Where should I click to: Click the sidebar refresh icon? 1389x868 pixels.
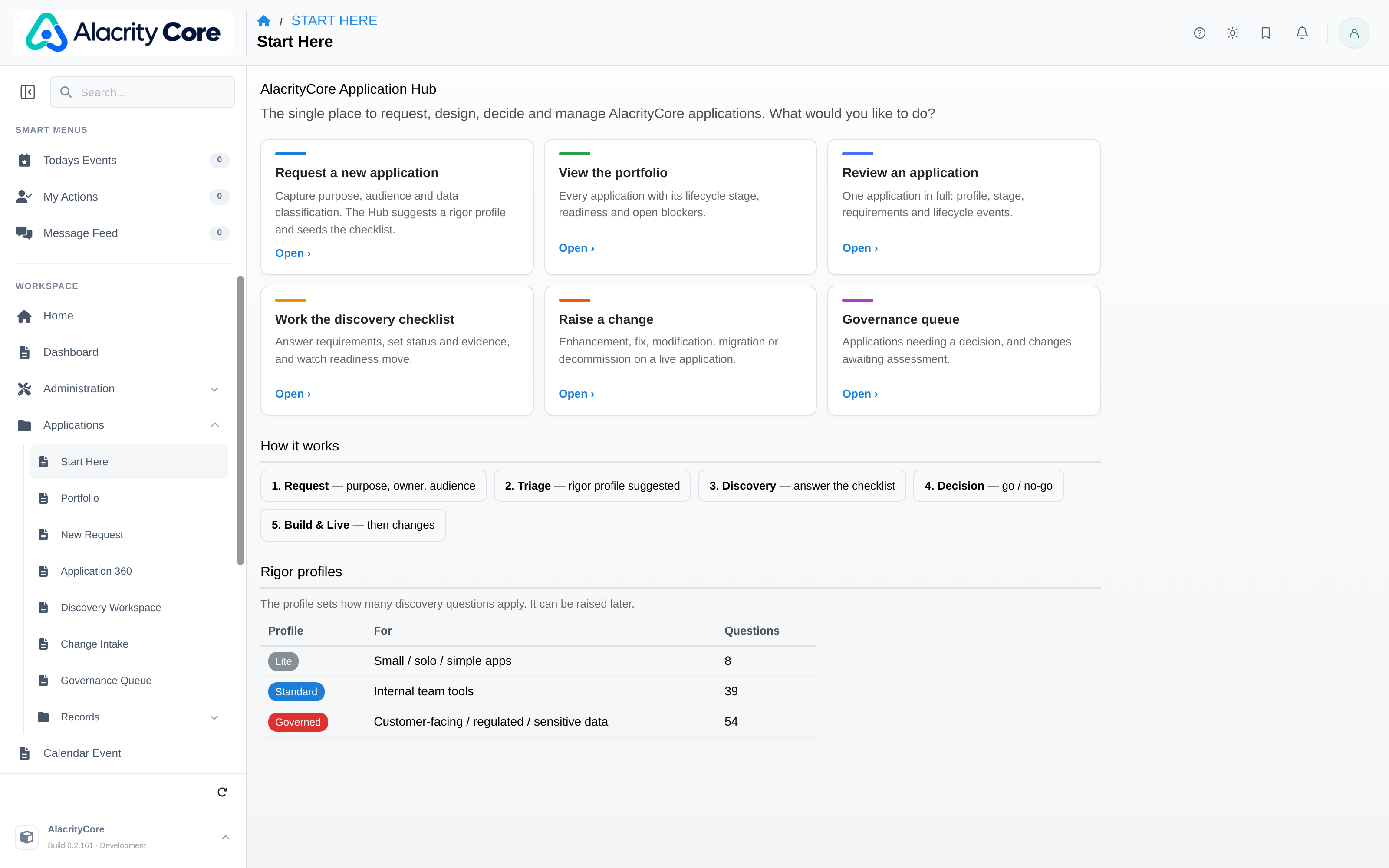click(x=222, y=792)
